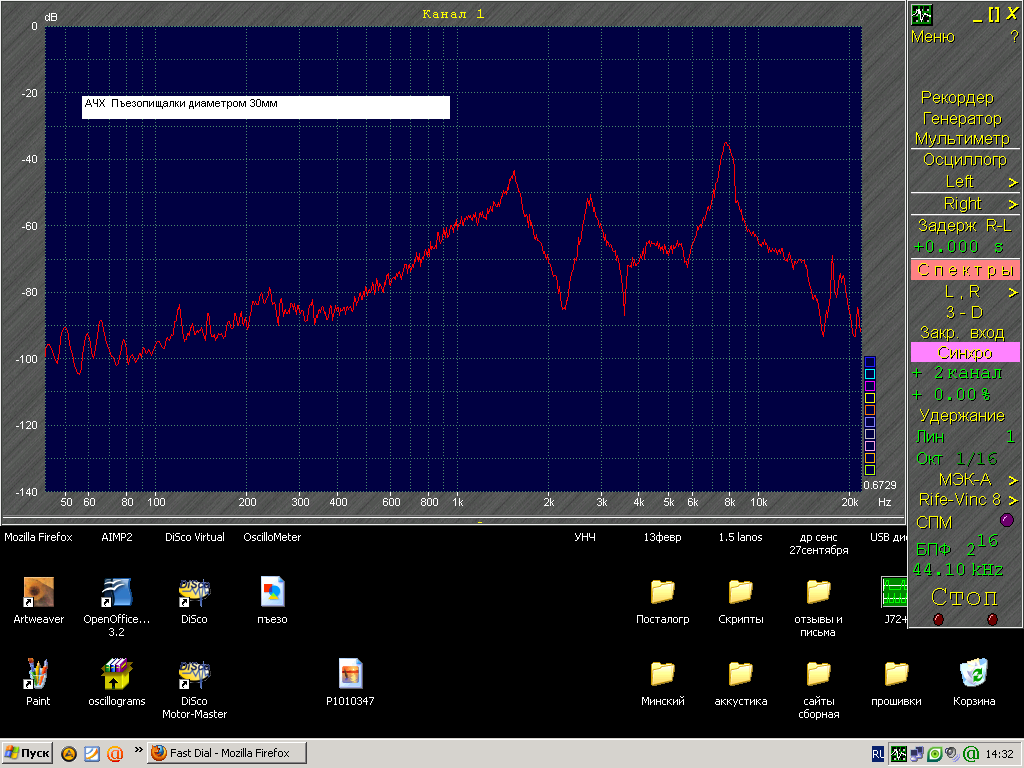1024x768 pixels.
Task: Change the Лин 1 averaging setting
Action: click(x=965, y=436)
